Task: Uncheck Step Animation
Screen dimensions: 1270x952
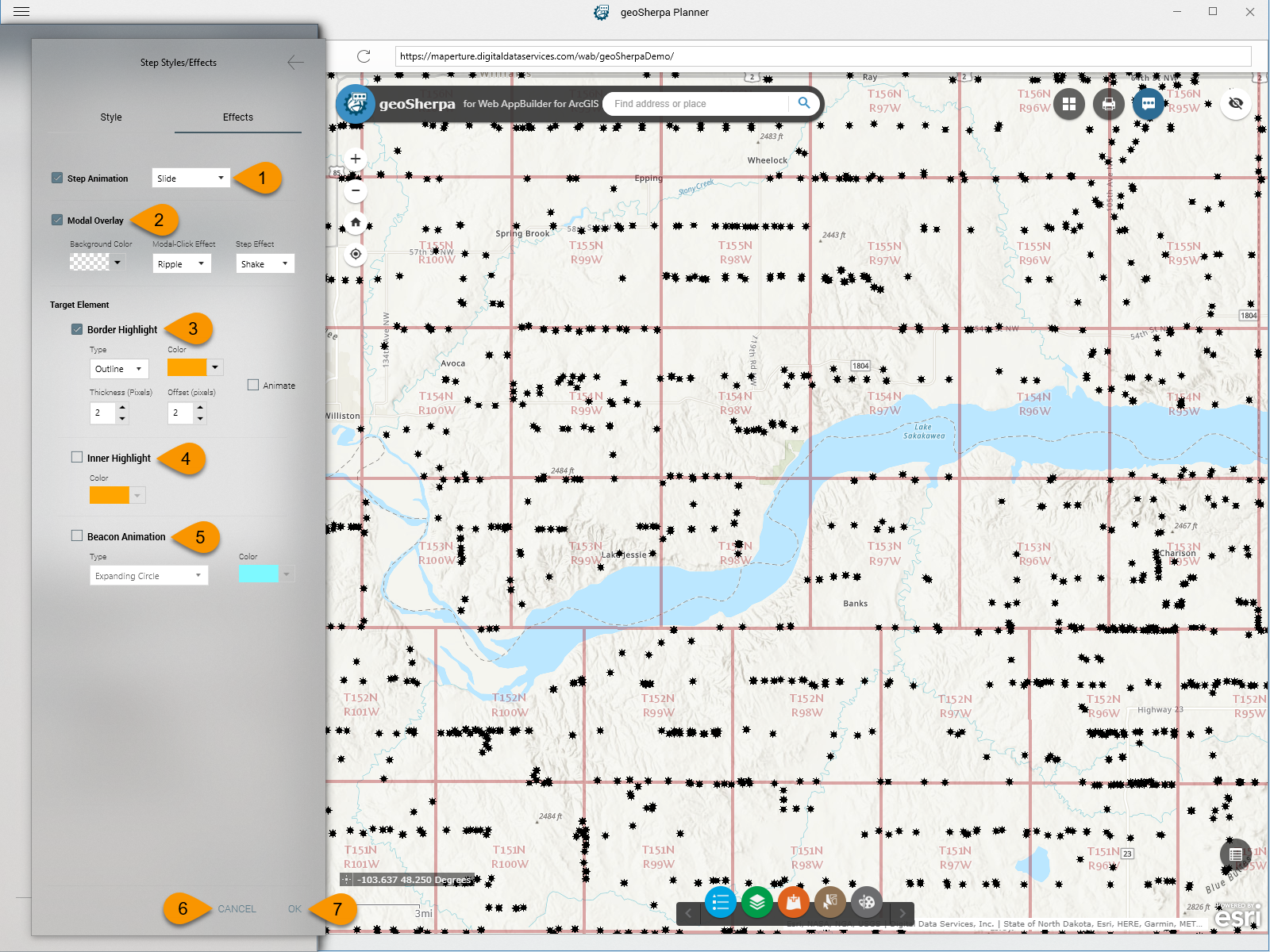Action: point(57,178)
